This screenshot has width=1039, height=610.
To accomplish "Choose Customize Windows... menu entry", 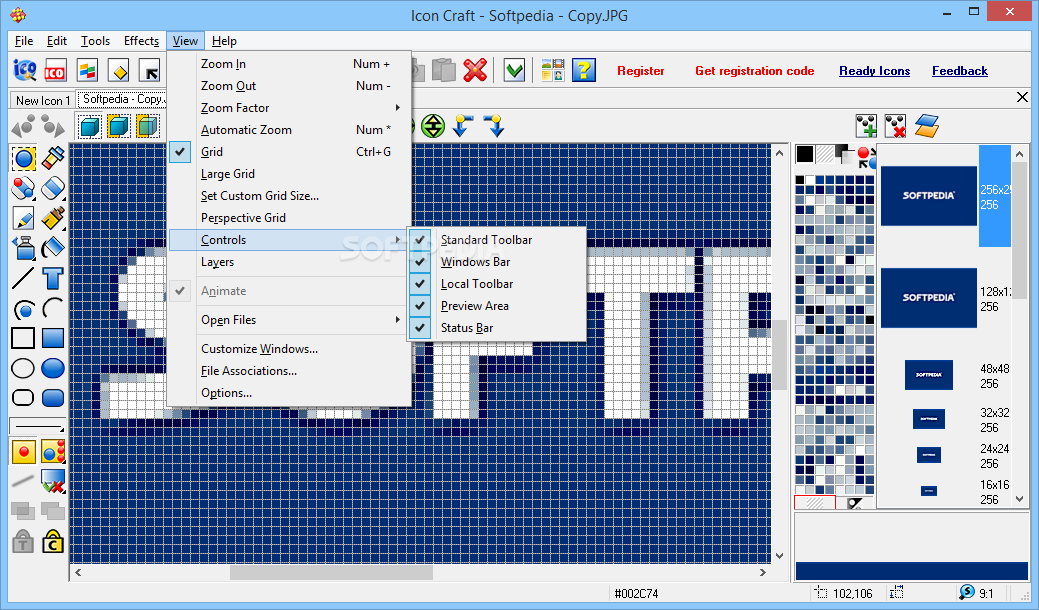I will (x=290, y=348).
